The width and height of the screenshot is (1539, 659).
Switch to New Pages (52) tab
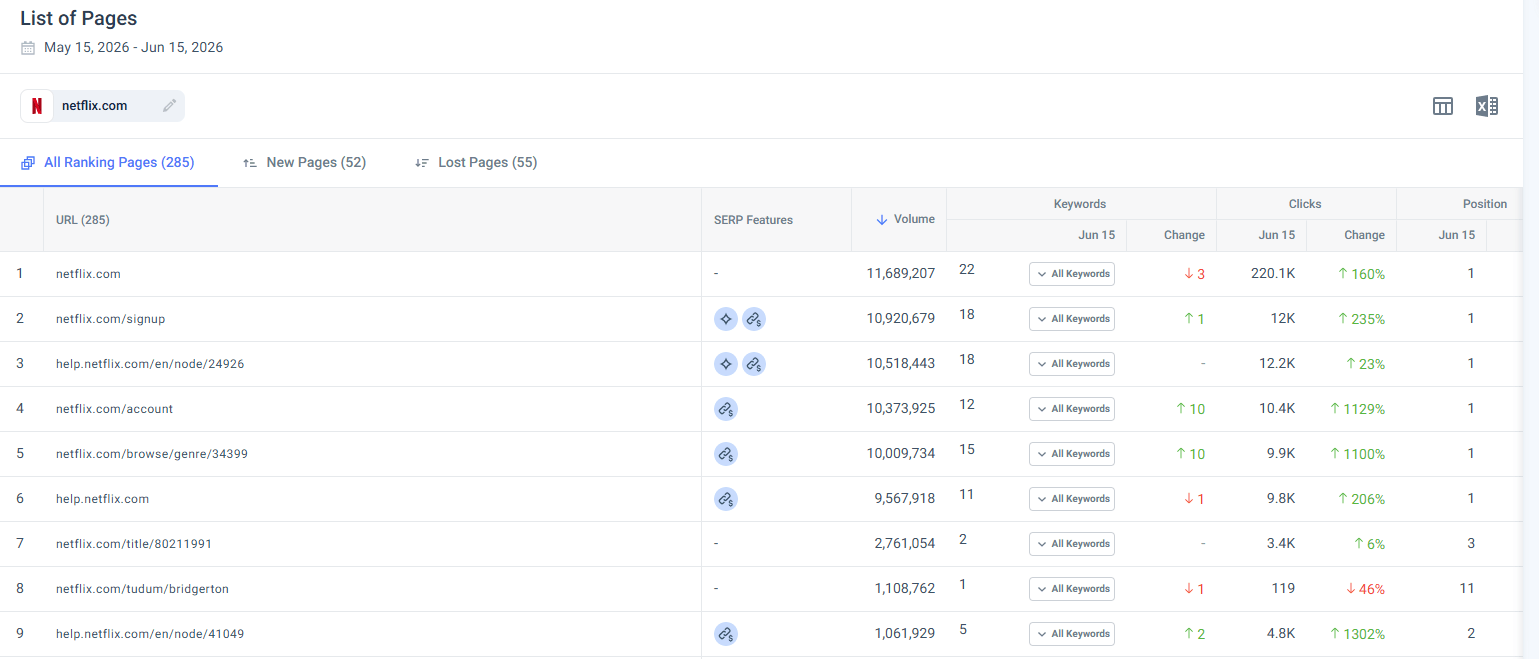click(x=305, y=162)
